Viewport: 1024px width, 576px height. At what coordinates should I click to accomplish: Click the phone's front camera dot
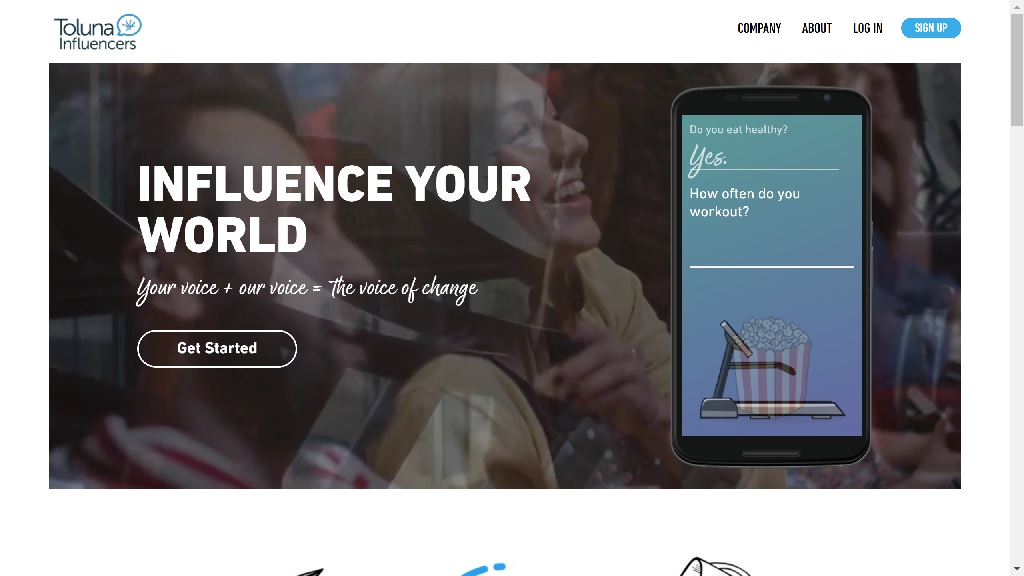(x=827, y=98)
